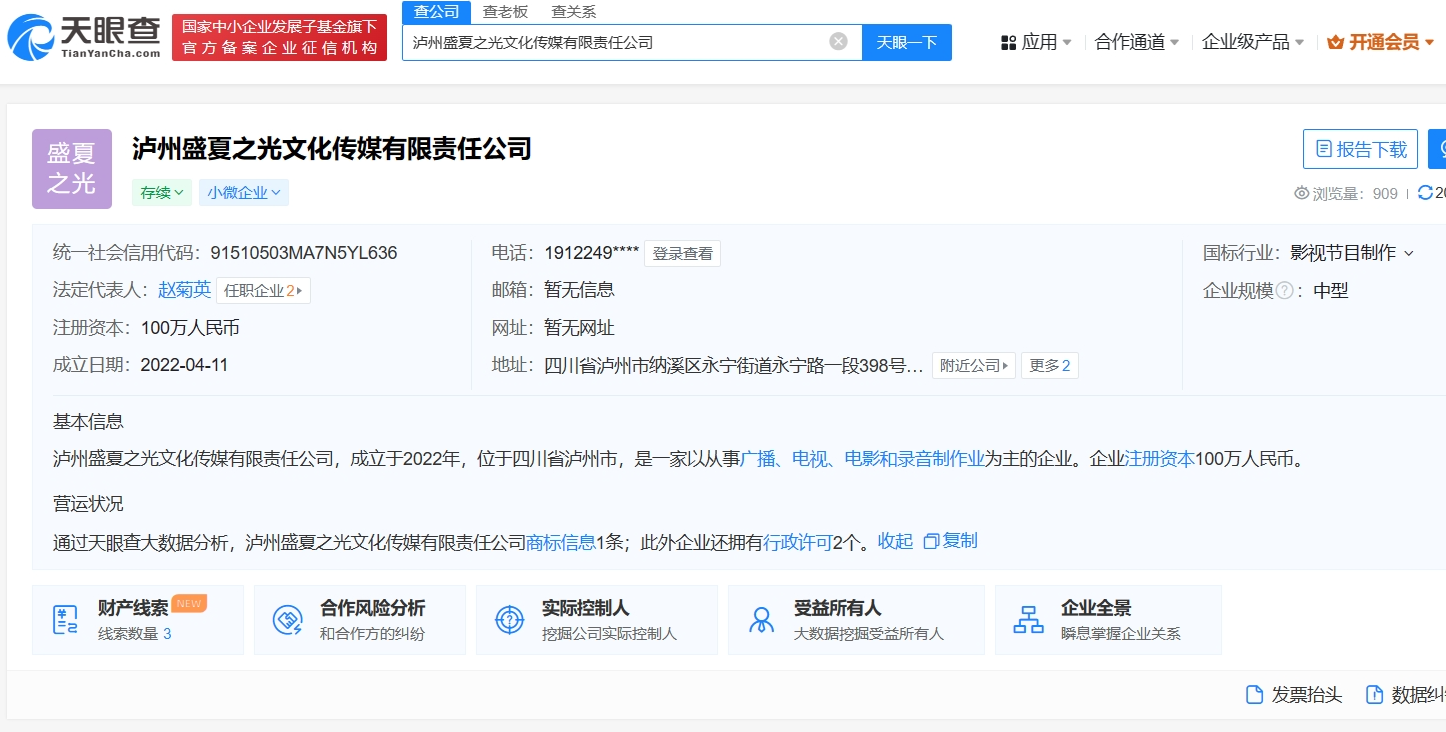Click the 天眼一下 search button
This screenshot has width=1446, height=732.
[907, 42]
